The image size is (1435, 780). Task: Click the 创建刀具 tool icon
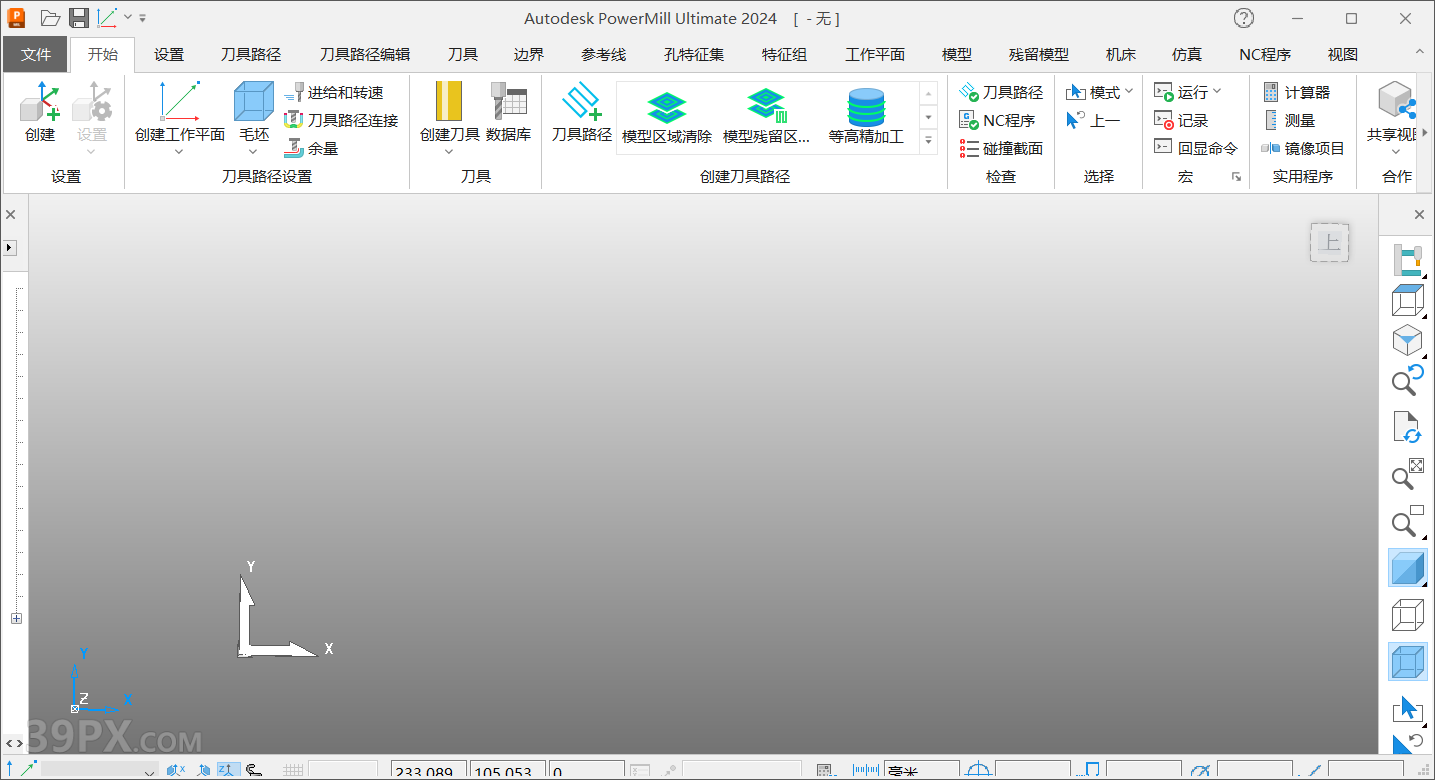(x=449, y=112)
